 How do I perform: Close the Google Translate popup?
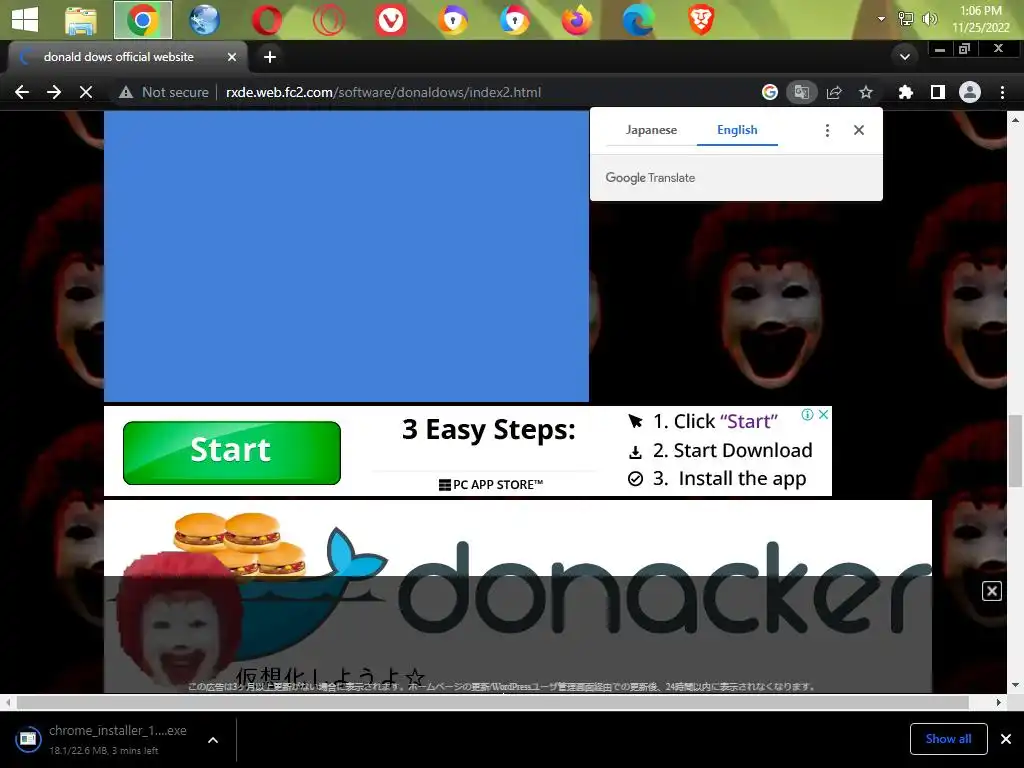click(859, 130)
